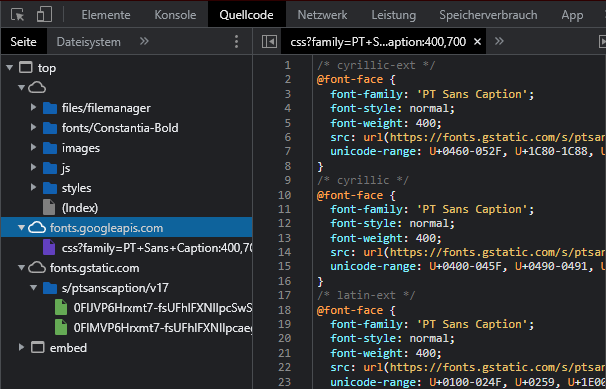
Task: Collapse the fonts.gstatic.com domain arrow
Action: pyautogui.click(x=21, y=268)
